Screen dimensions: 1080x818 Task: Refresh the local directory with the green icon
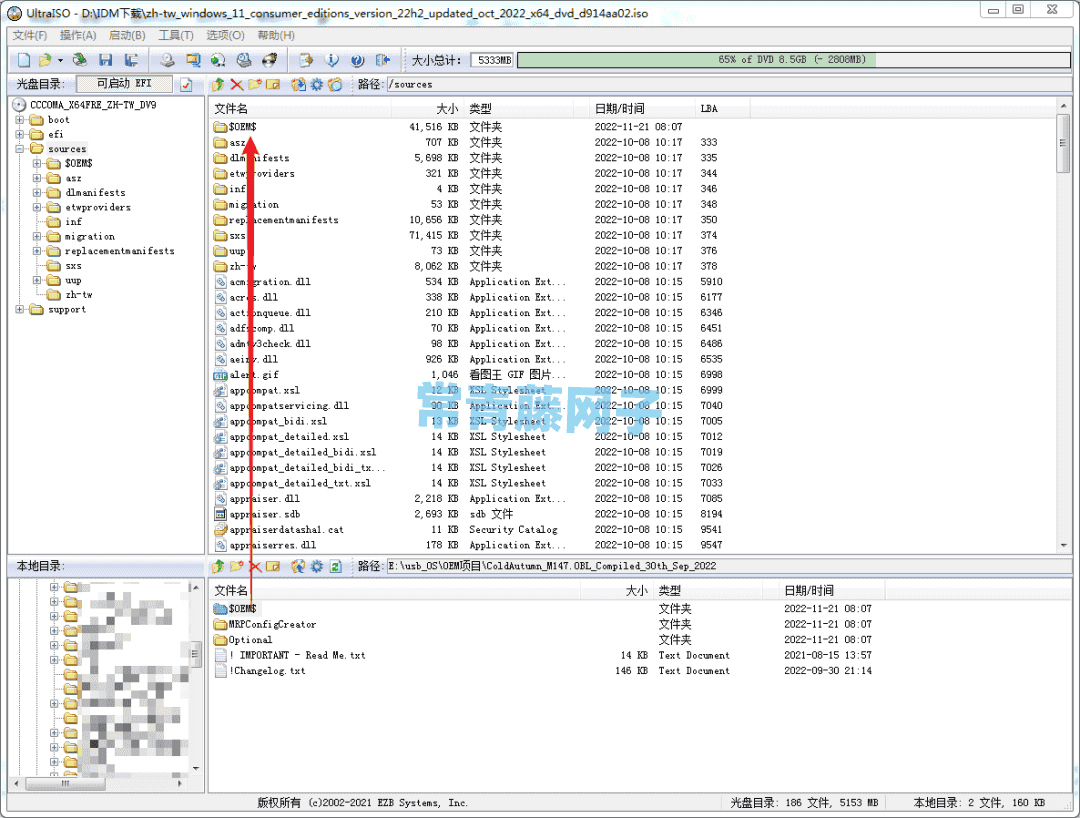click(335, 566)
